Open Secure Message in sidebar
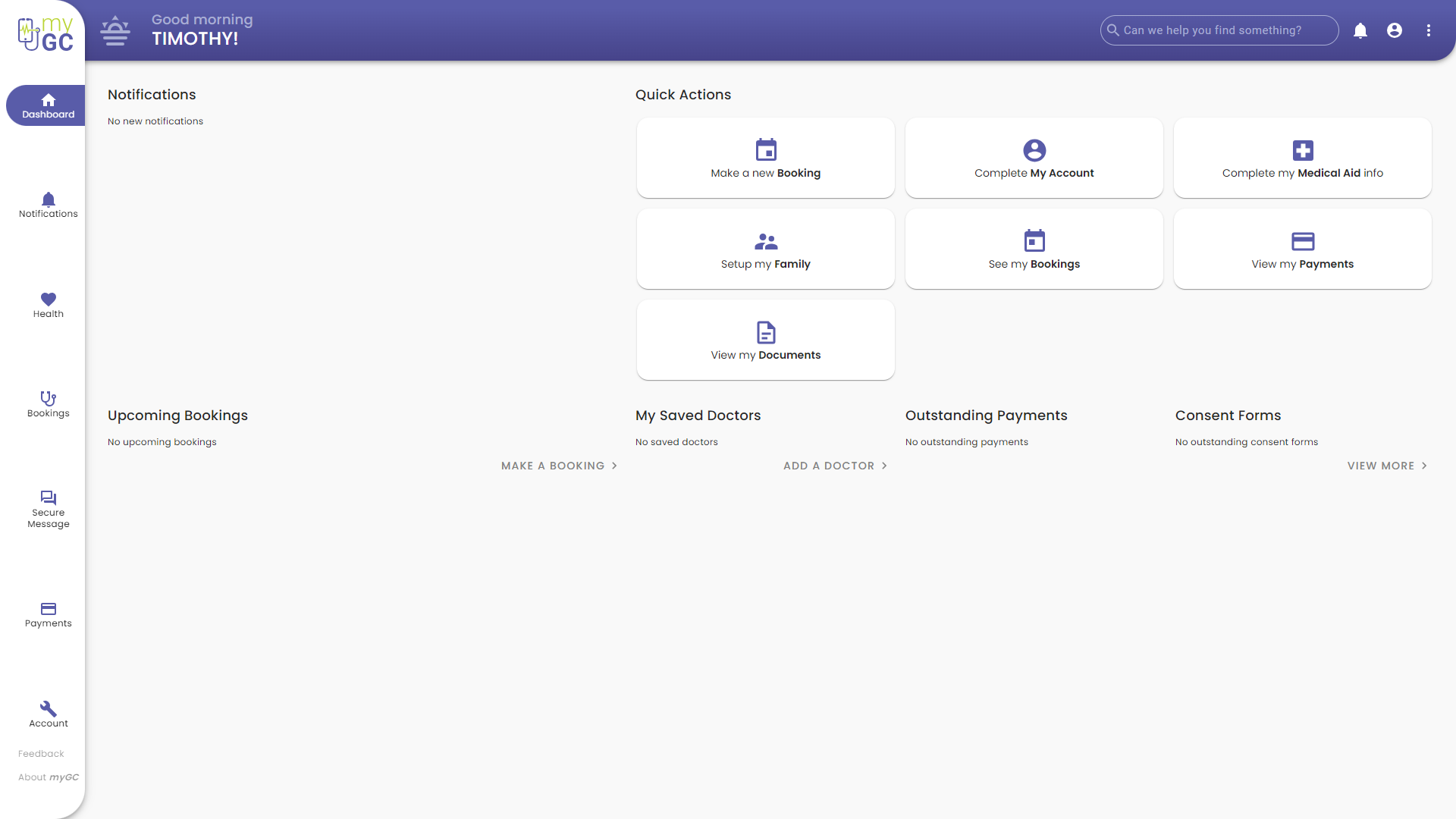1456x819 pixels. click(x=48, y=509)
